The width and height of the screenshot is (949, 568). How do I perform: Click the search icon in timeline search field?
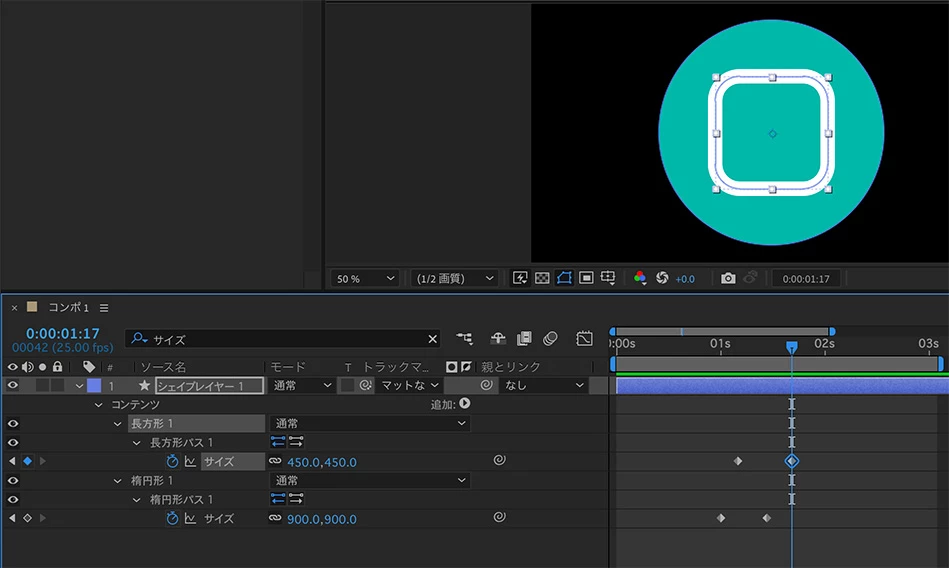[139, 338]
